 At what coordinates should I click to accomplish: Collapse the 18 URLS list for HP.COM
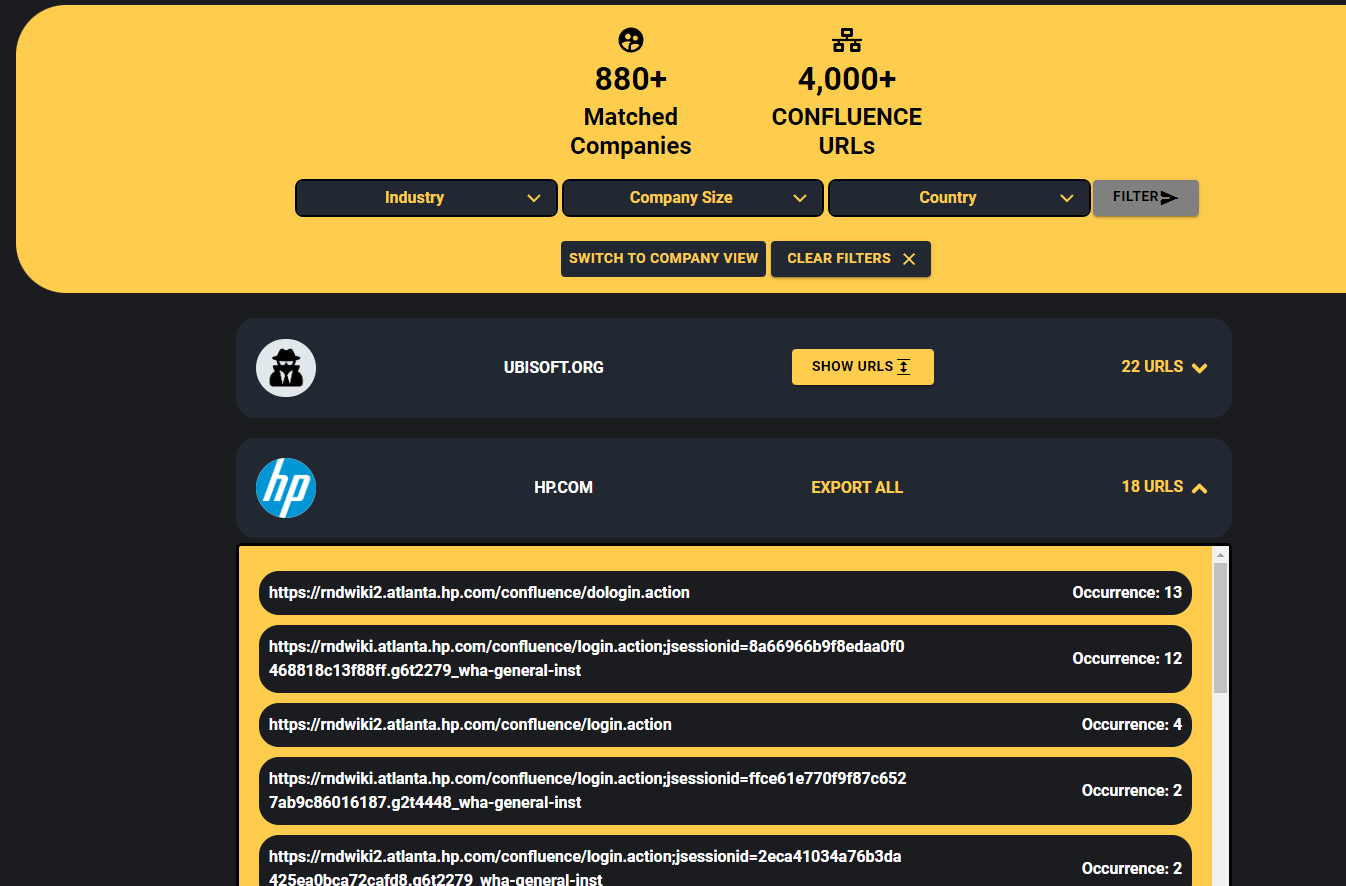(1165, 487)
